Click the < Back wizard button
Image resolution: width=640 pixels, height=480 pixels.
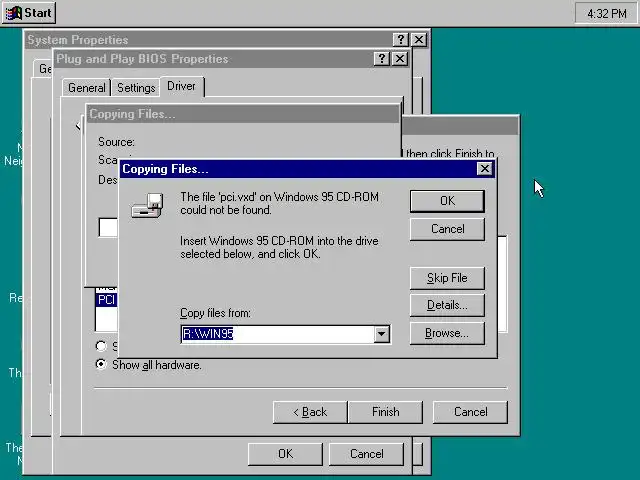[x=310, y=412]
